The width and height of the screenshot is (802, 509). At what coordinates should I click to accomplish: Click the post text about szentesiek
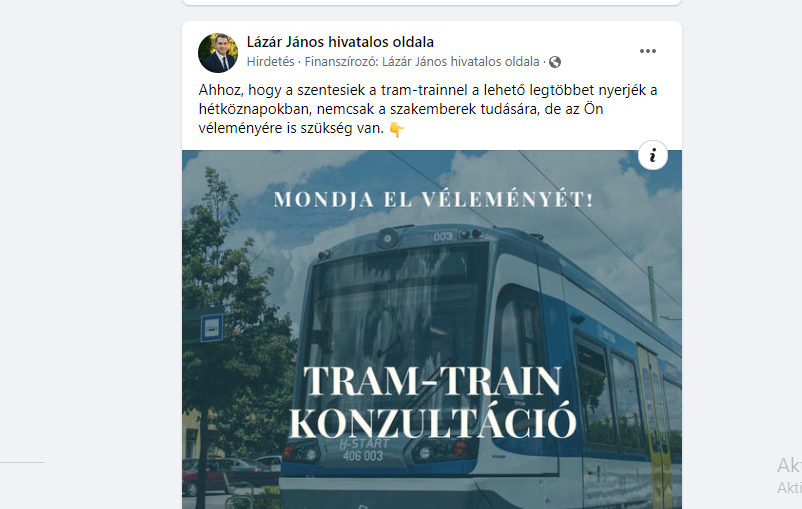pos(428,109)
